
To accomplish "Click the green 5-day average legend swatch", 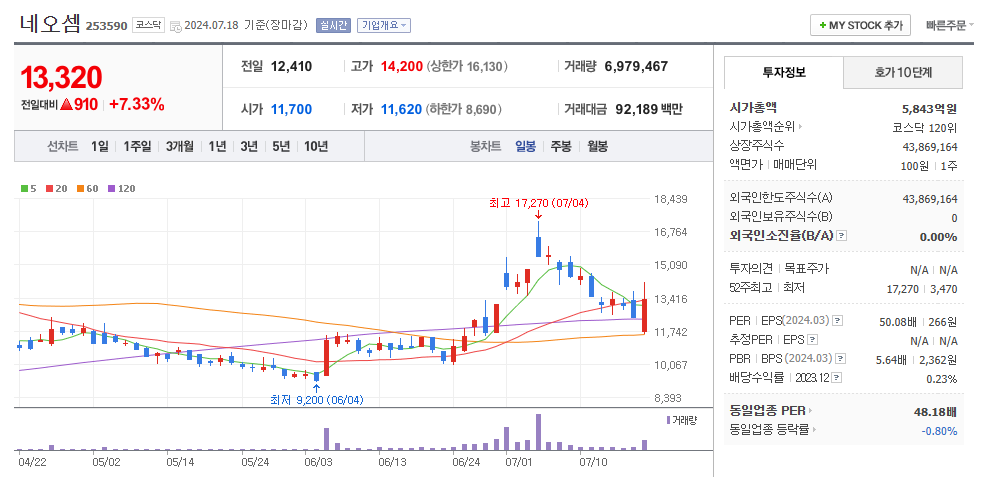I will pyautogui.click(x=24, y=189).
